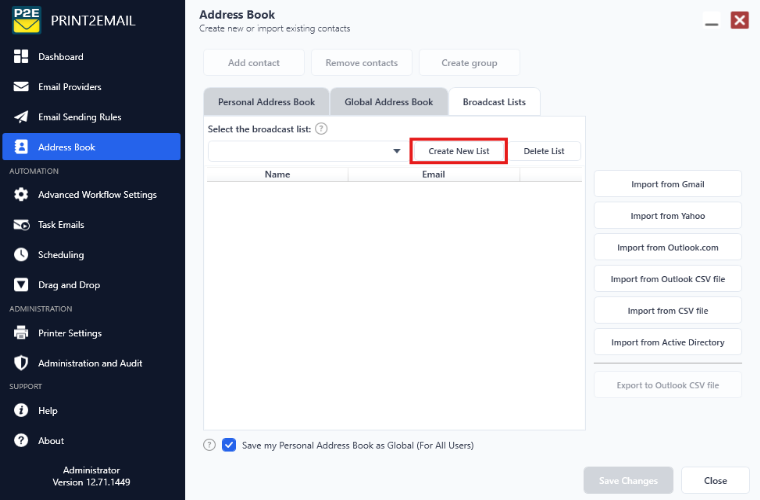Click the Administration and Audit shield icon
Image resolution: width=760 pixels, height=500 pixels.
(21, 363)
